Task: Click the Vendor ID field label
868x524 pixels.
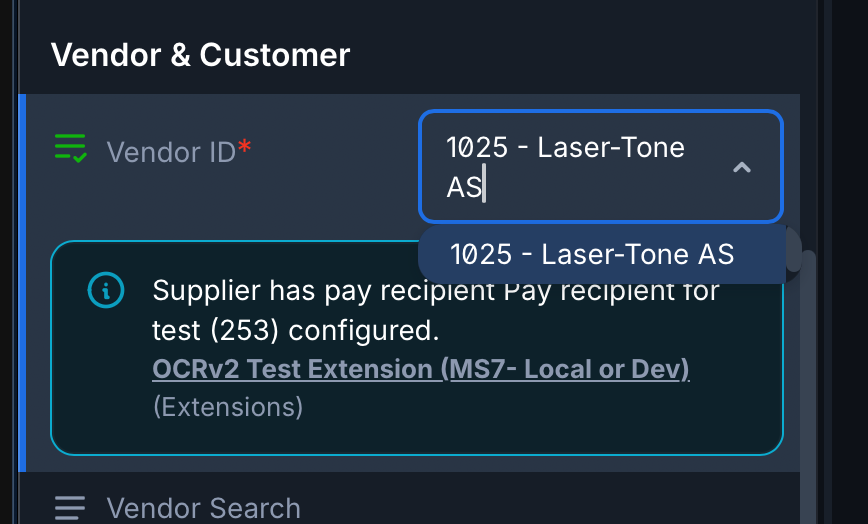Action: 171,152
